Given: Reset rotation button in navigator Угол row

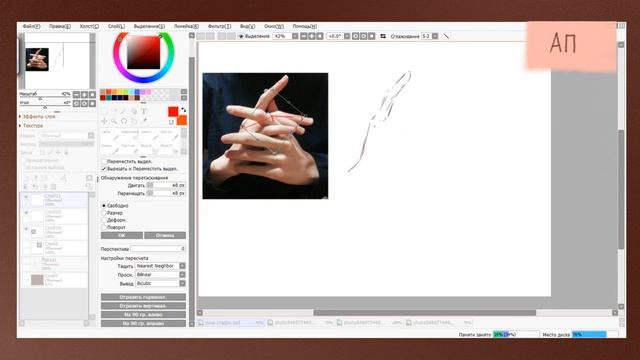Looking at the screenshot, I should click(x=92, y=103).
